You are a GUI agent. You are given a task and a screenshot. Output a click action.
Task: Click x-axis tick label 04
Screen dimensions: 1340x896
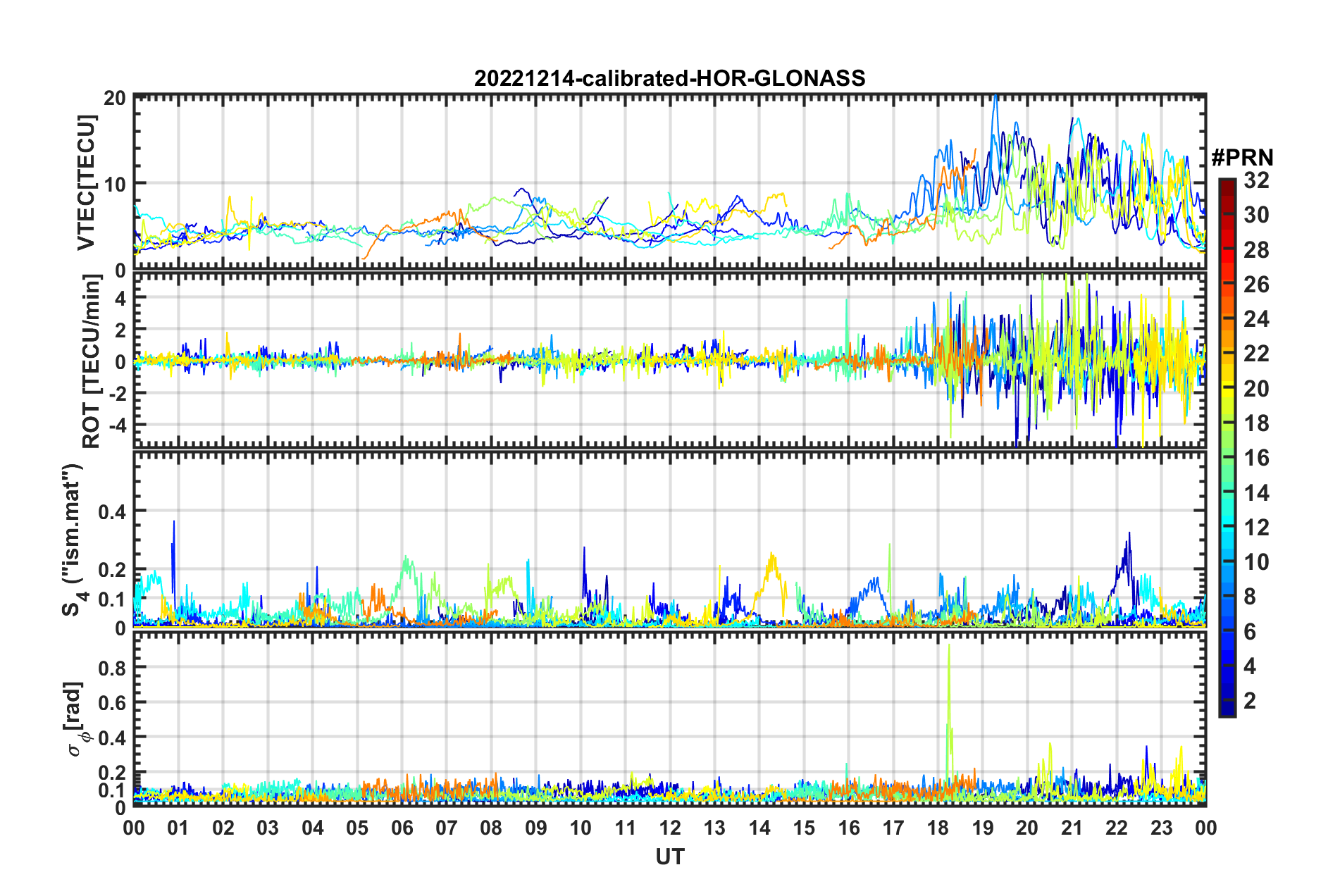[313, 828]
